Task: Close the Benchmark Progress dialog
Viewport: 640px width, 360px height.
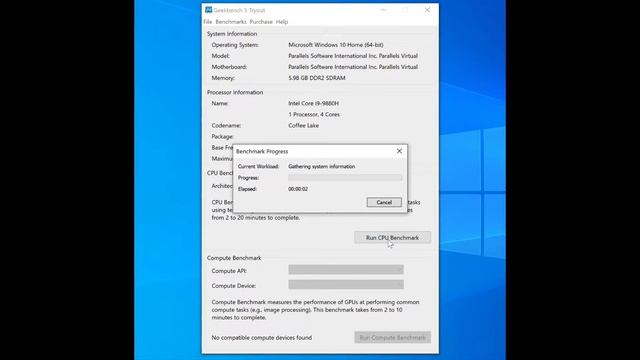Action: 399,151
